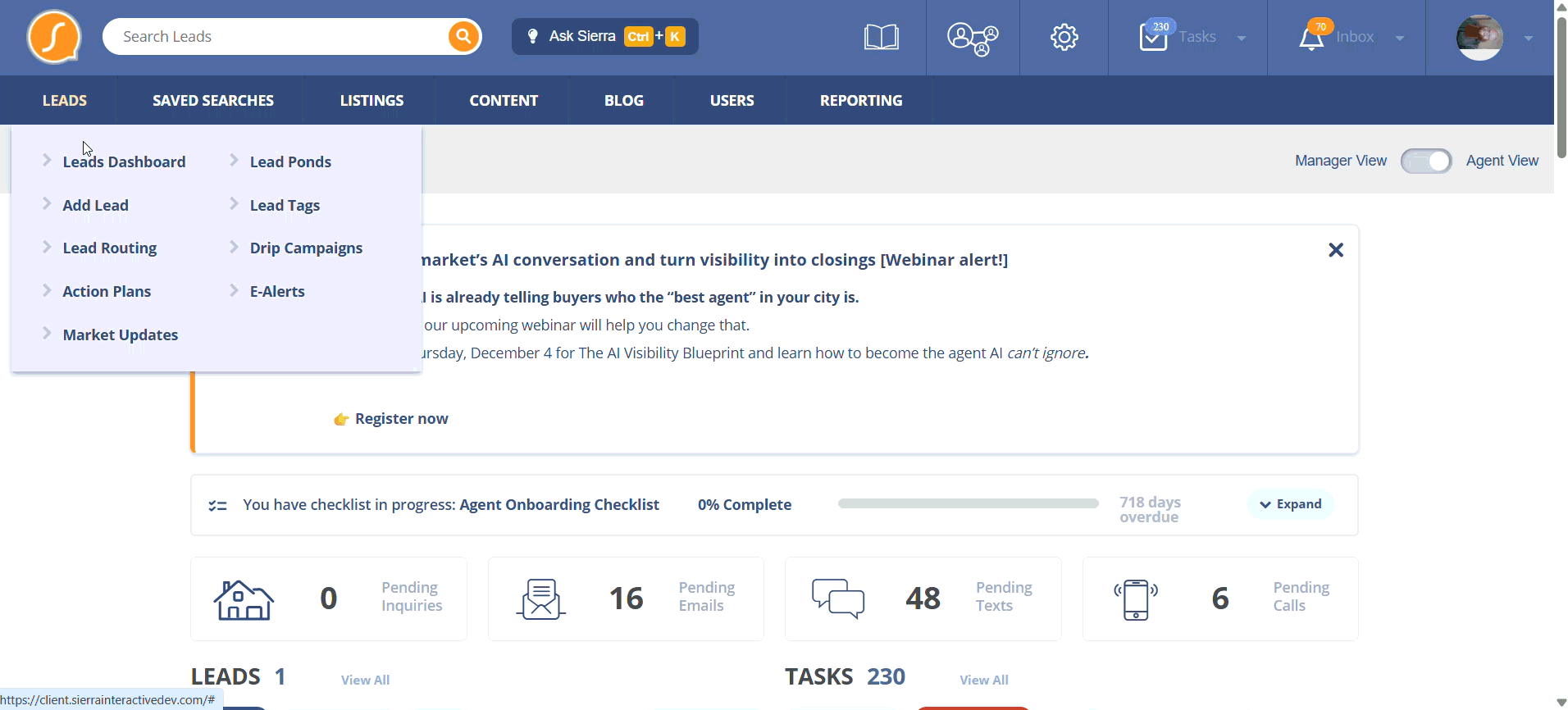Viewport: 1568px width, 710px height.
Task: Open the Inbox dropdown arrow
Action: point(1399,38)
